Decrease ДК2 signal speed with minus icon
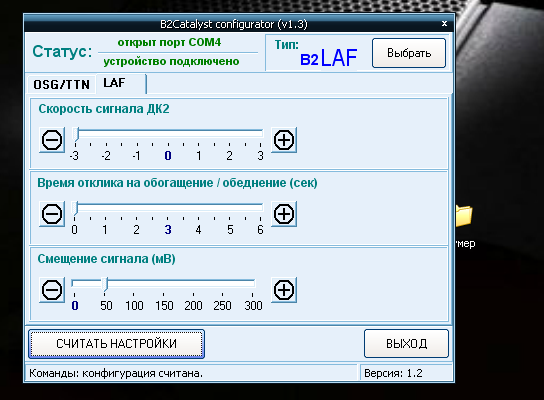 click(x=52, y=140)
